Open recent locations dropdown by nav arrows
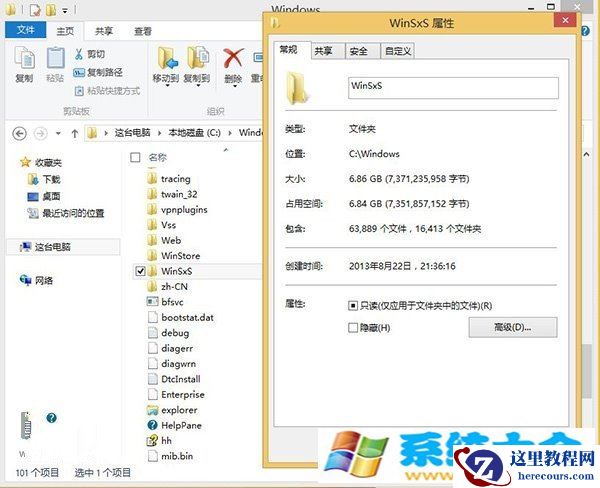Viewport: 600px width, 488px height. pyautogui.click(x=58, y=134)
